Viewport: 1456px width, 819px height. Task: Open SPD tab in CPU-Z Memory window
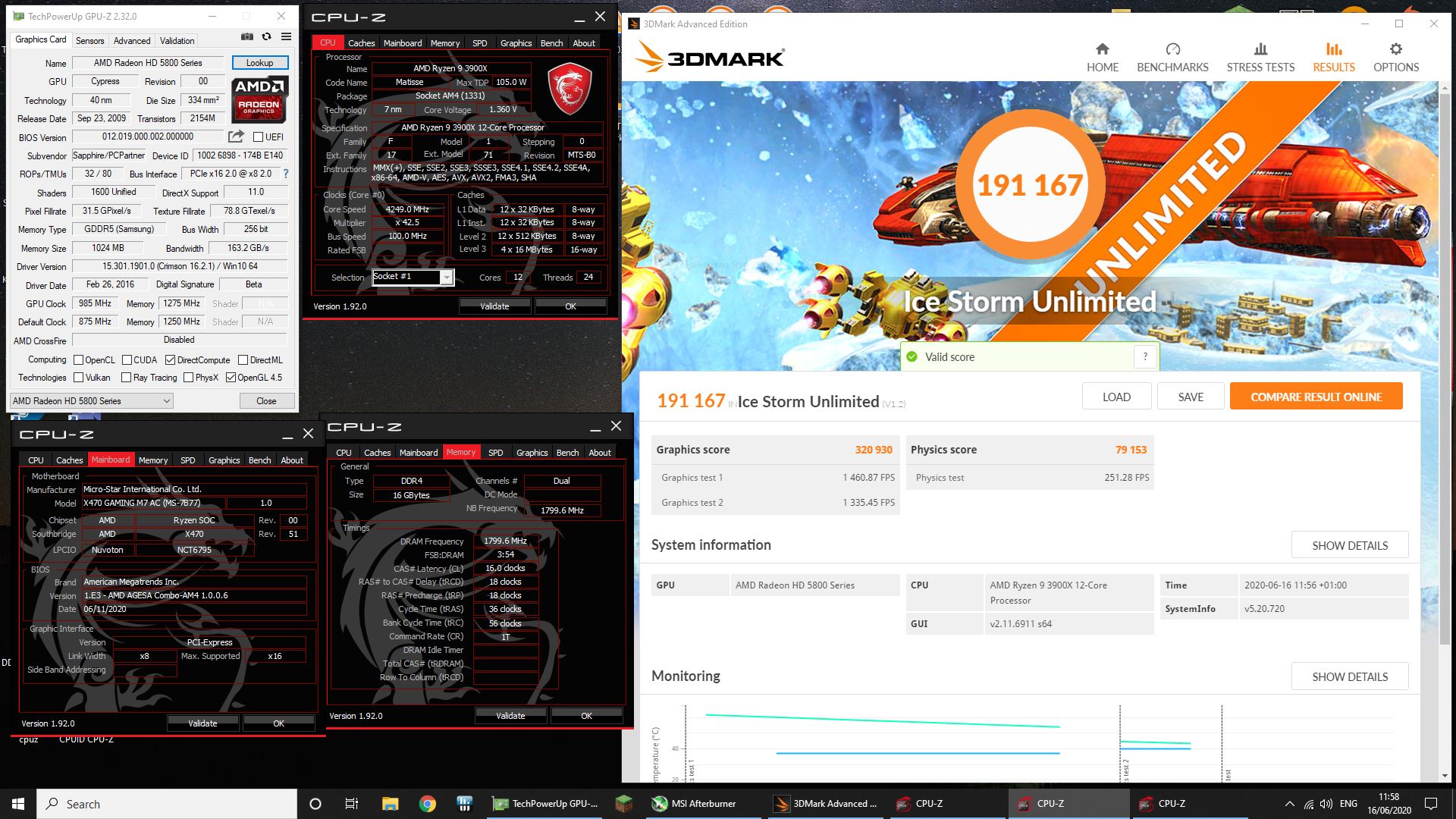tap(495, 453)
